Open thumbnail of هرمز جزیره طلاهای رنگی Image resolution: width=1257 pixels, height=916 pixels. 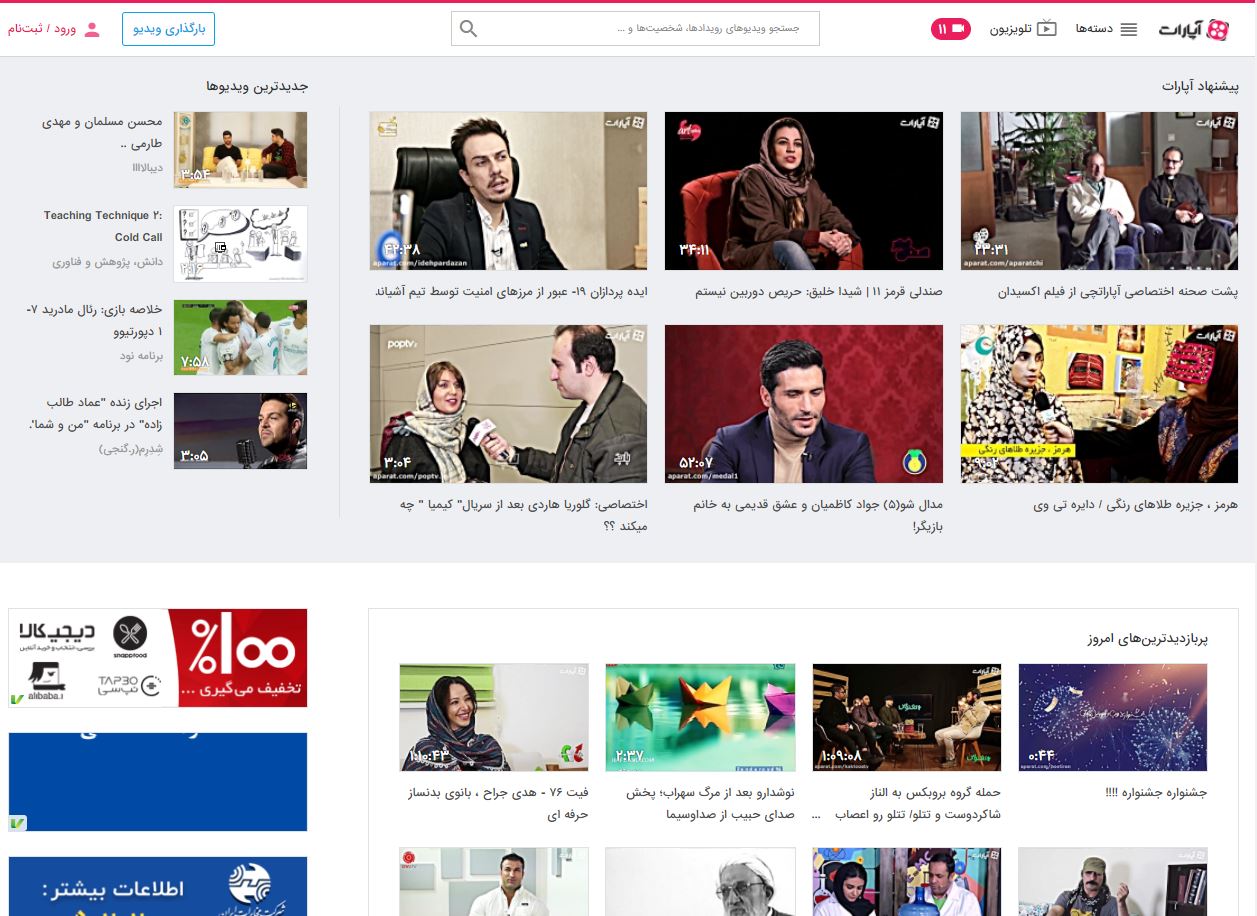1099,404
